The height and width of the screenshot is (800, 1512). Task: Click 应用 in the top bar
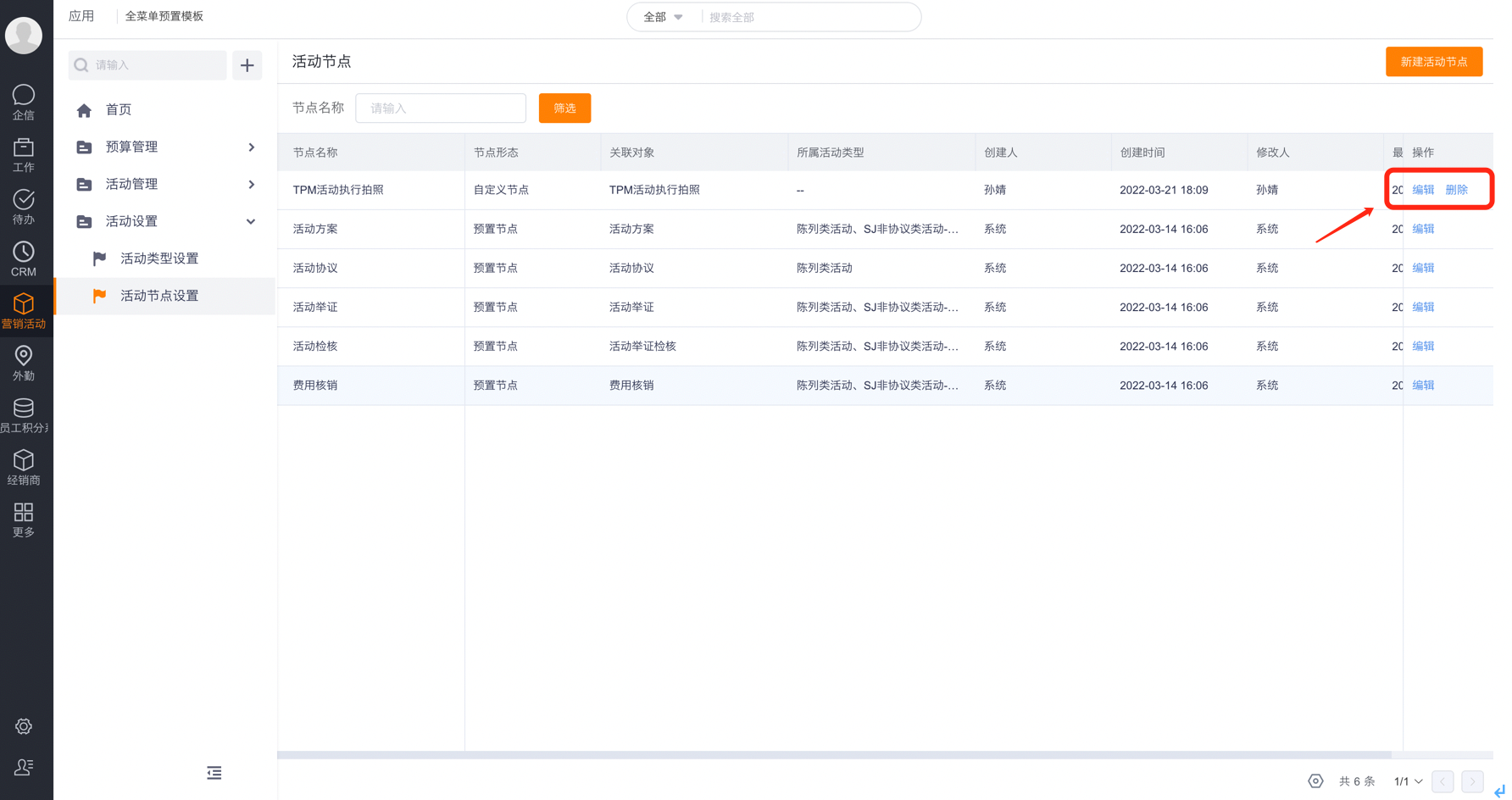(x=81, y=16)
